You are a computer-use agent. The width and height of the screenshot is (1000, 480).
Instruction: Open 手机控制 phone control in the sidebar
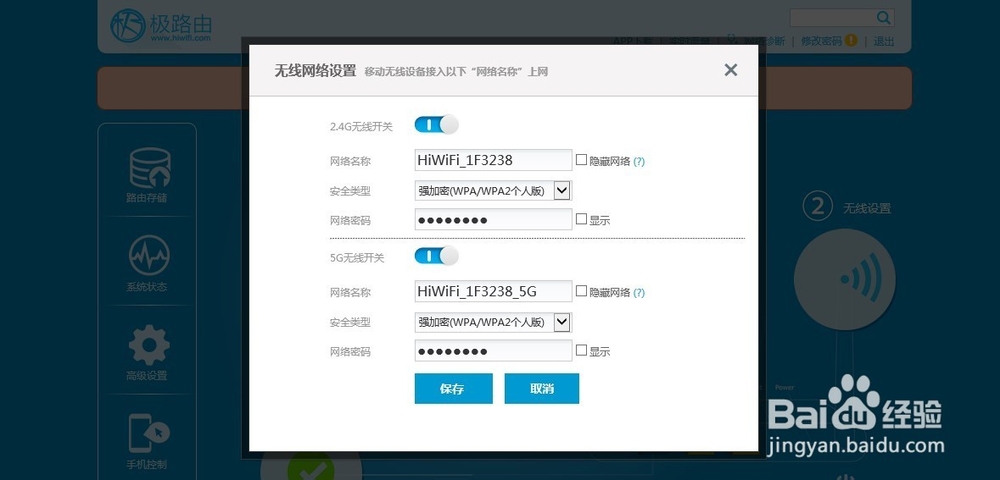(148, 441)
